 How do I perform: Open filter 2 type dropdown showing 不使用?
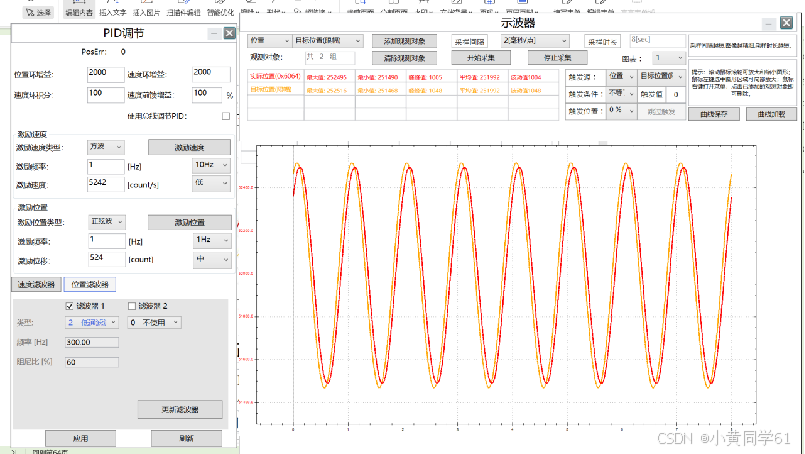(155, 323)
